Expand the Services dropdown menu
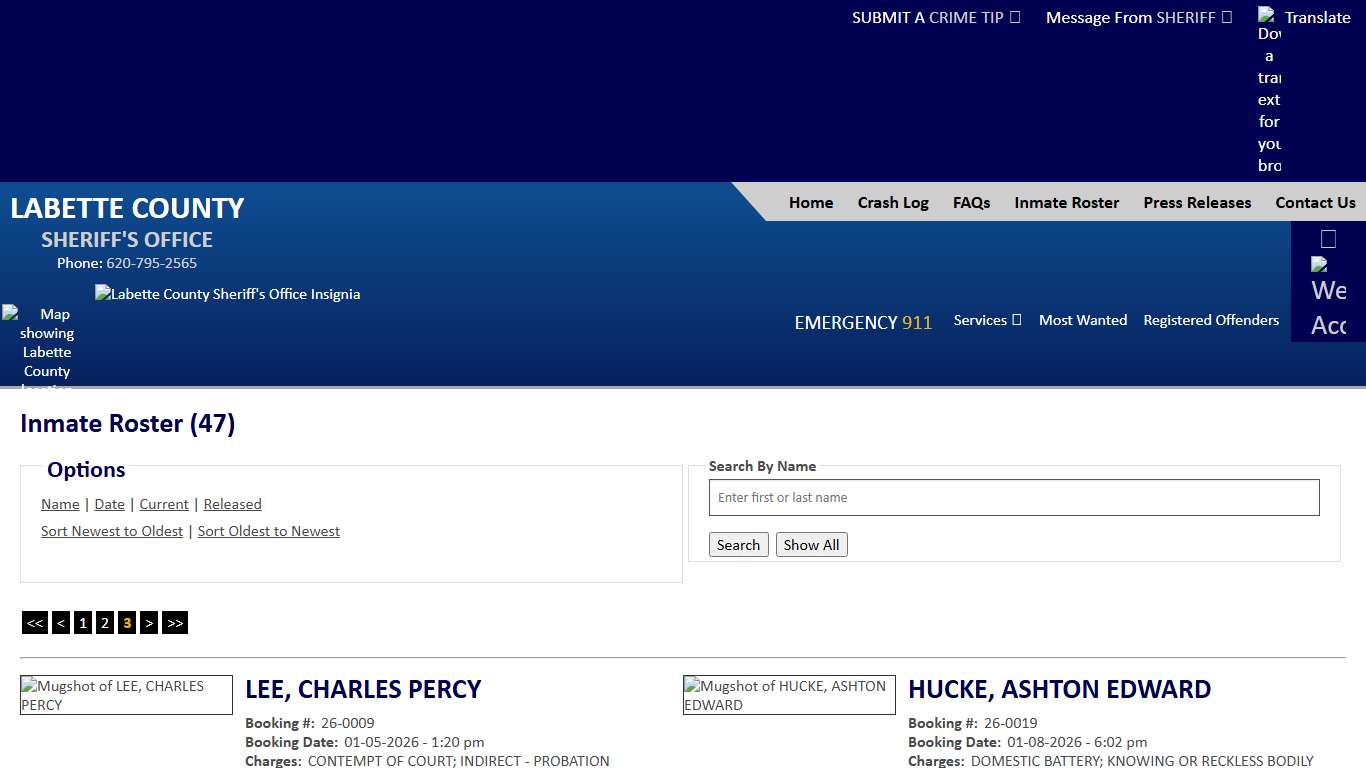This screenshot has width=1366, height=768. [987, 320]
